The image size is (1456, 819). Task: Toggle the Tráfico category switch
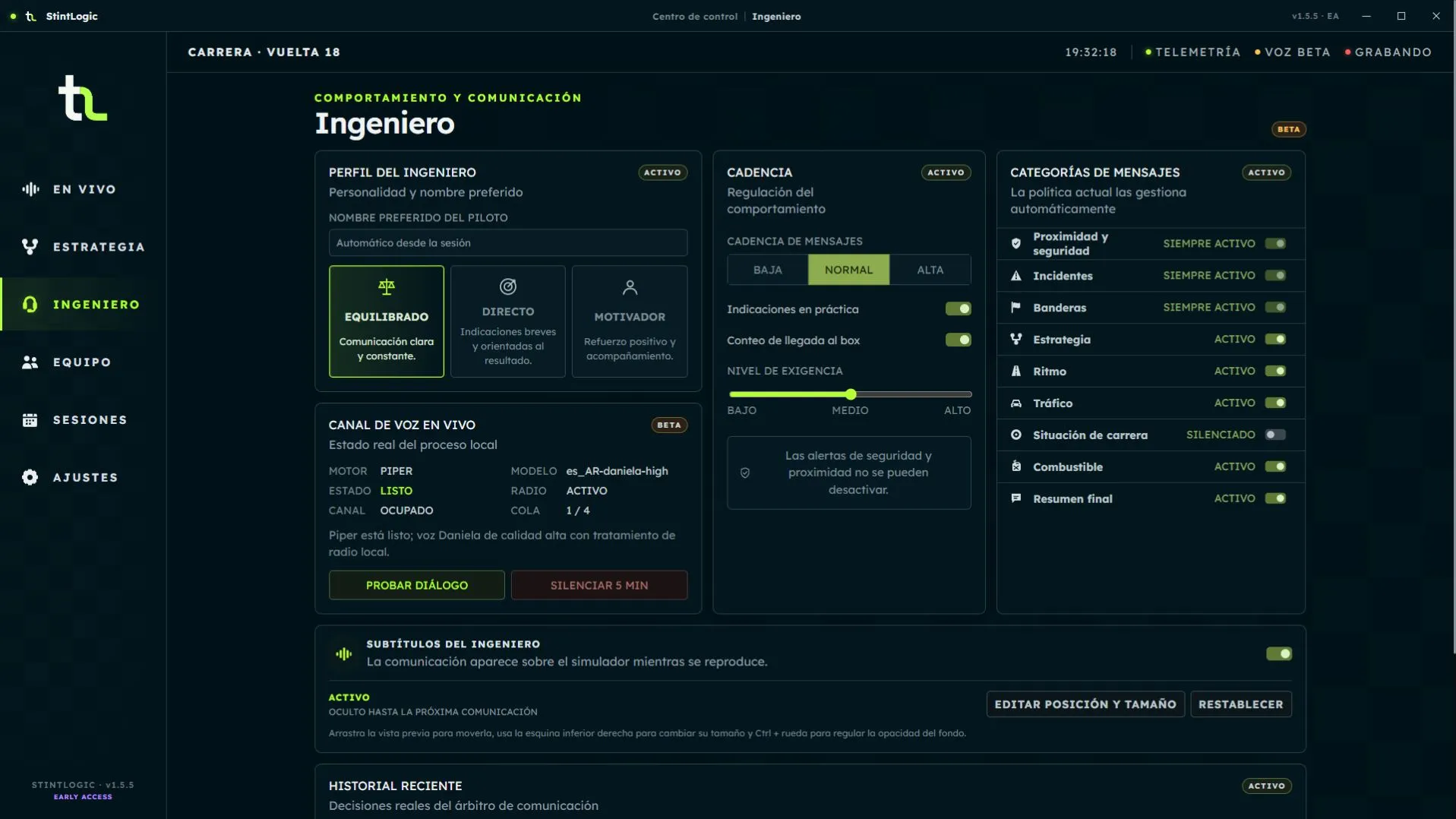click(x=1275, y=403)
